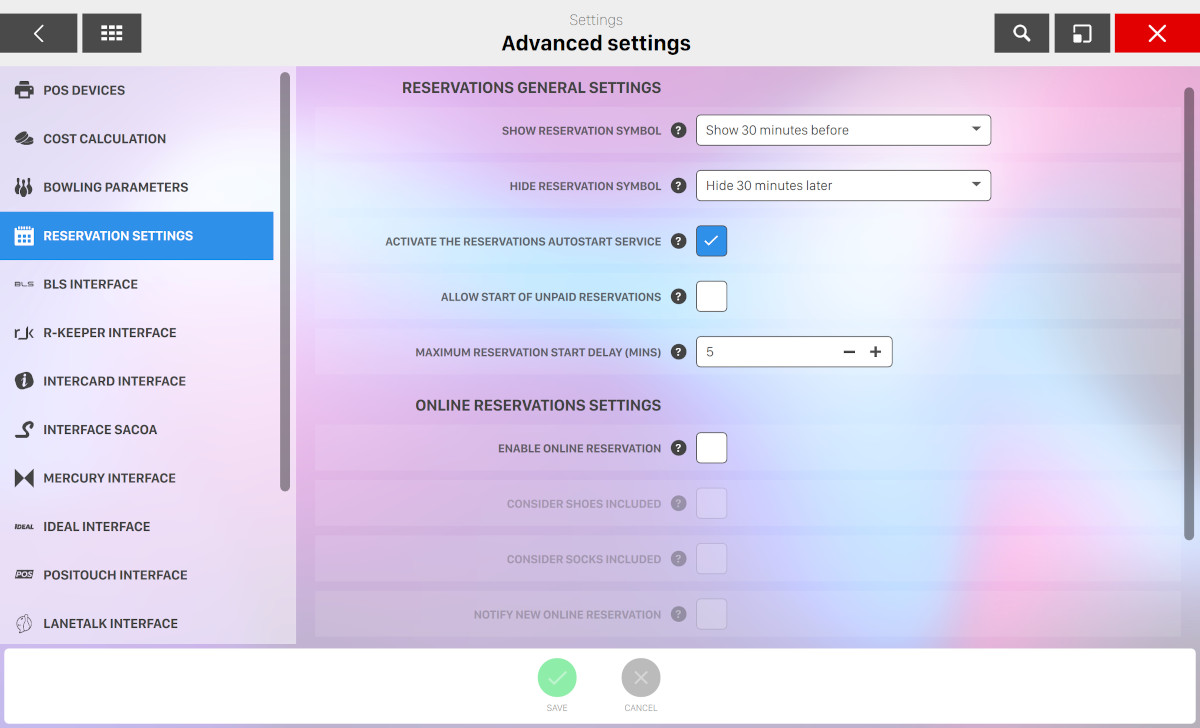
Task: Click help icon for Allow Start of Unpaid Reservations
Action: [678, 297]
